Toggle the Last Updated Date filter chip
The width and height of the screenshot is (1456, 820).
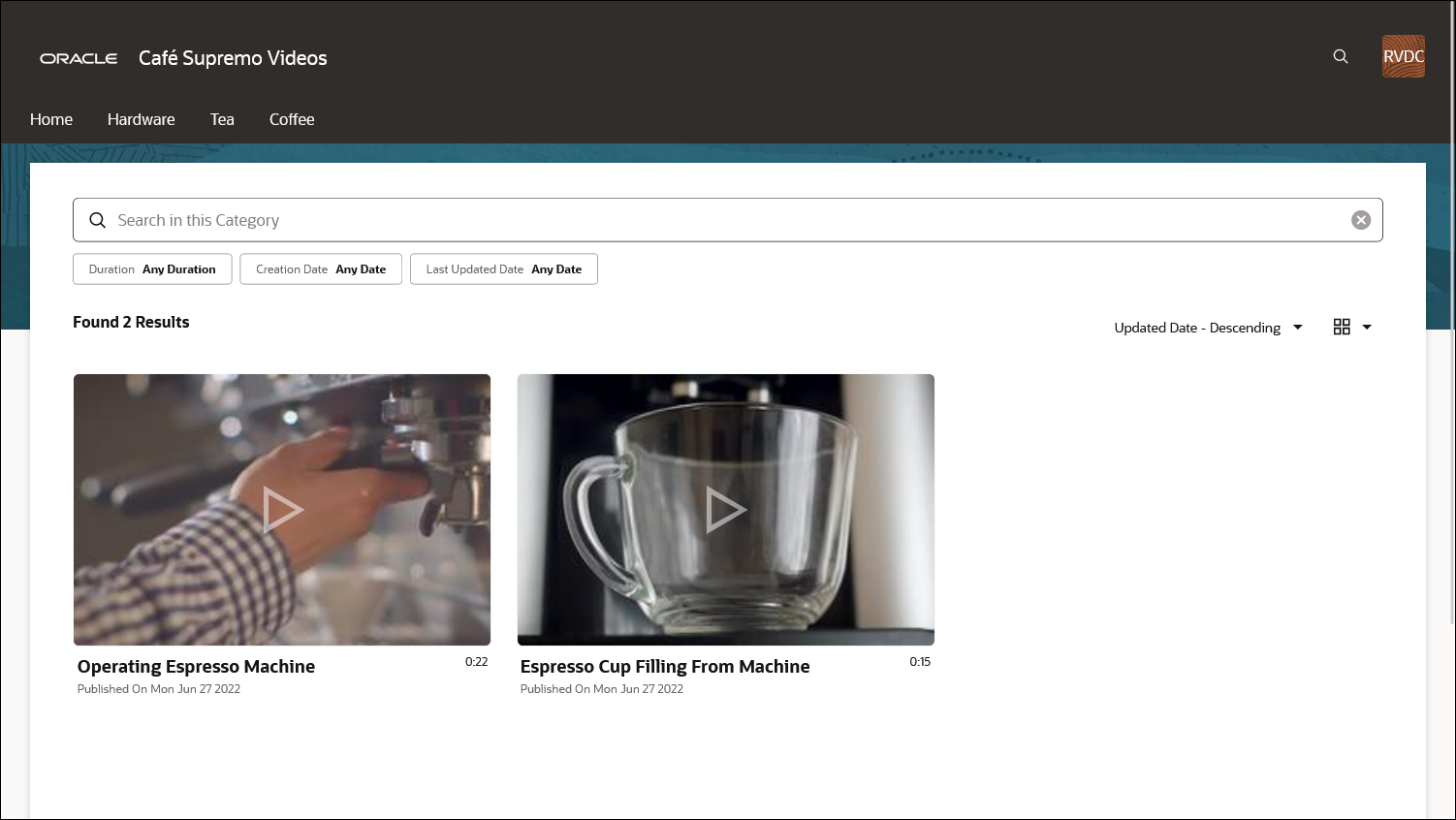pos(503,268)
